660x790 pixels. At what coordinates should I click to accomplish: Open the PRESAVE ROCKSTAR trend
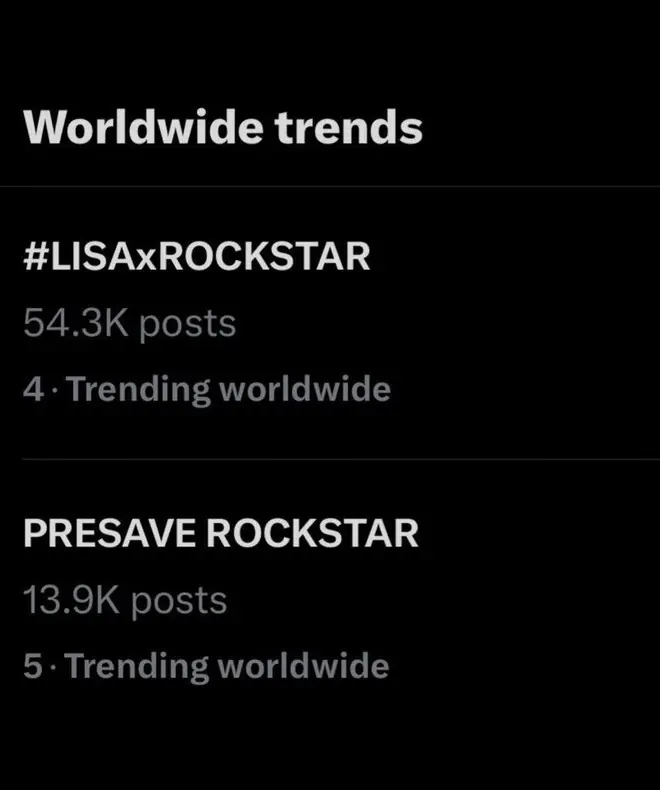pyautogui.click(x=220, y=534)
